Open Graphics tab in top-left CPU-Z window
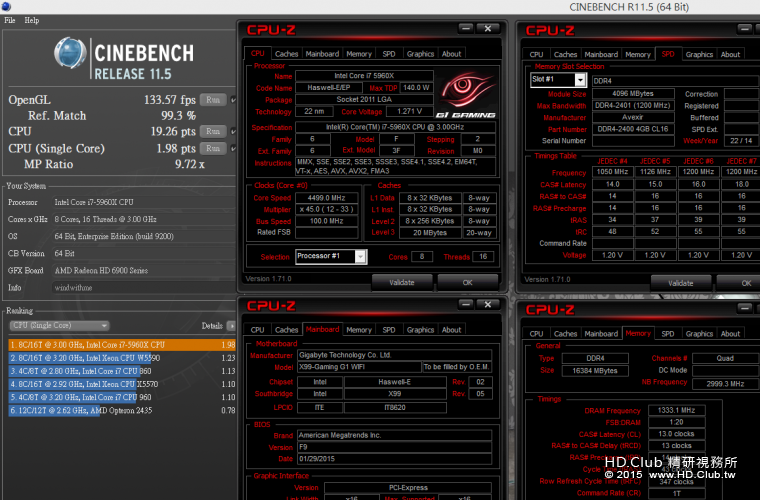 click(x=420, y=54)
